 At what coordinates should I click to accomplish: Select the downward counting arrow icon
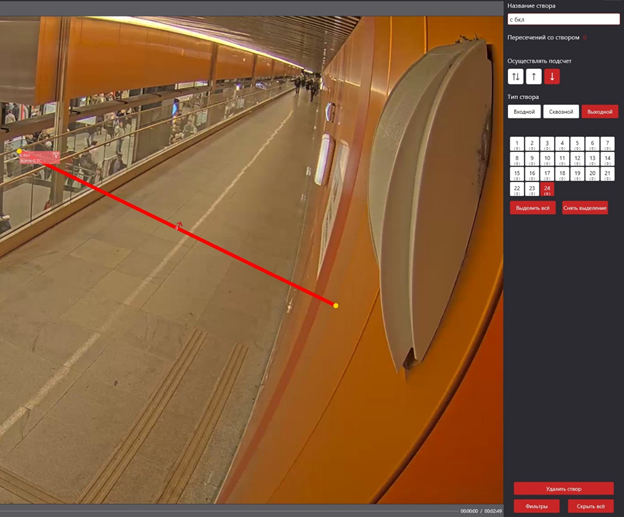point(552,76)
